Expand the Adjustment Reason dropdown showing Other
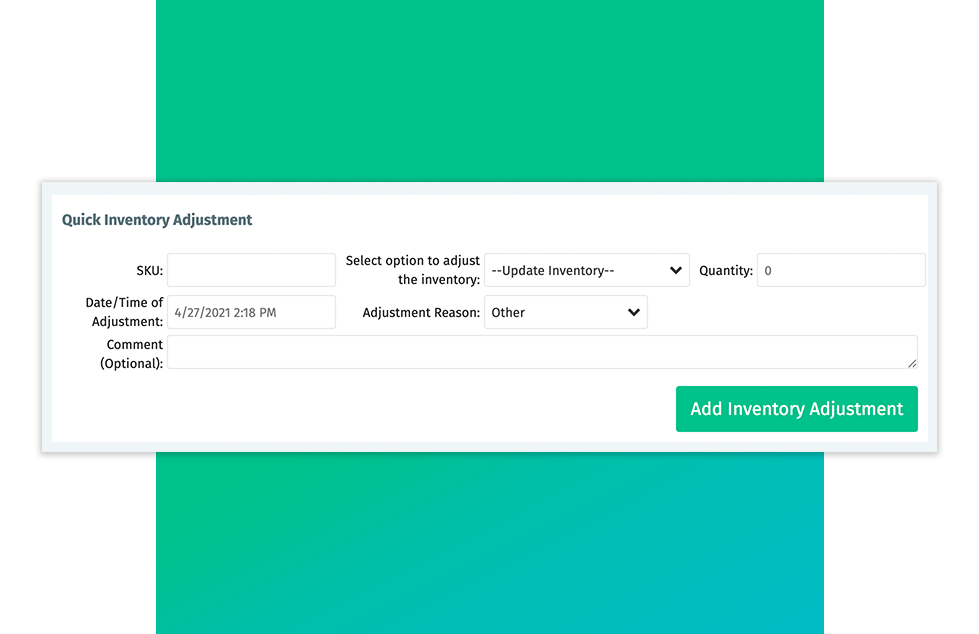 tap(565, 312)
